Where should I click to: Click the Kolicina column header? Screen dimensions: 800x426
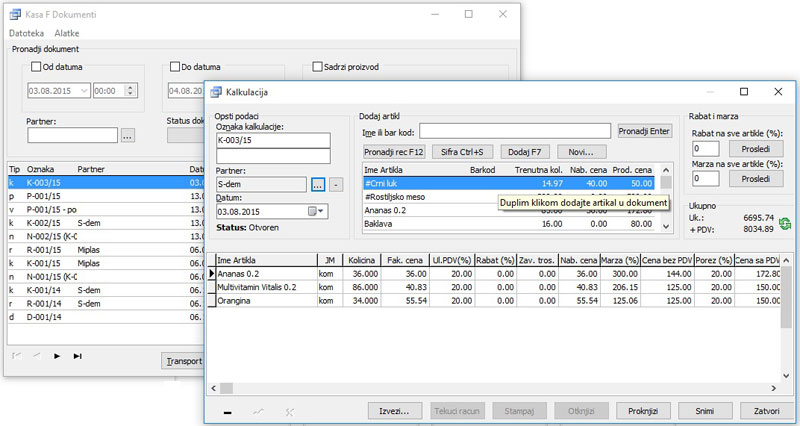[x=362, y=260]
